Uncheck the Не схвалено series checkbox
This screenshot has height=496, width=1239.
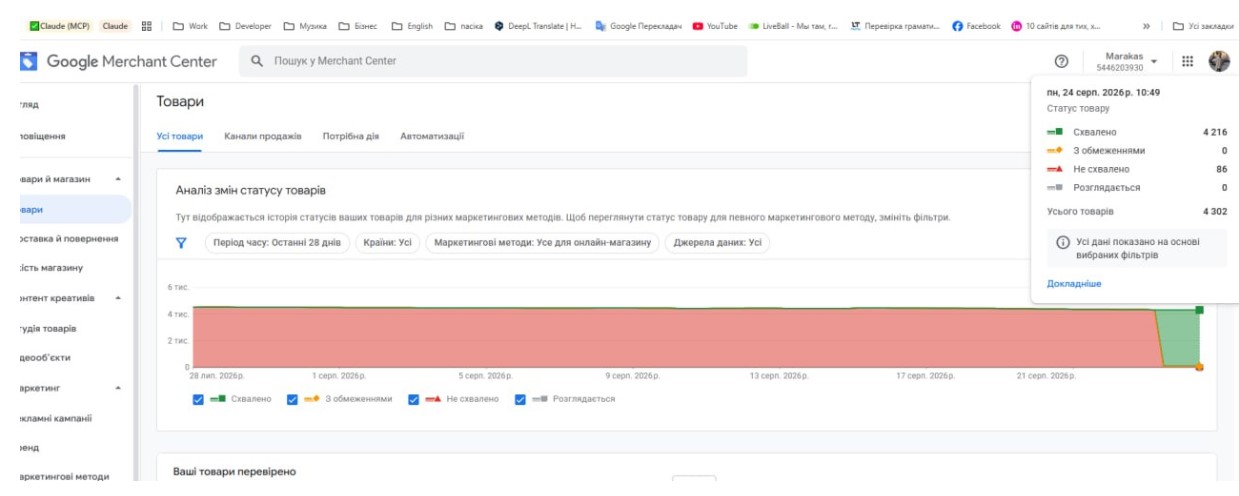pyautogui.click(x=413, y=399)
